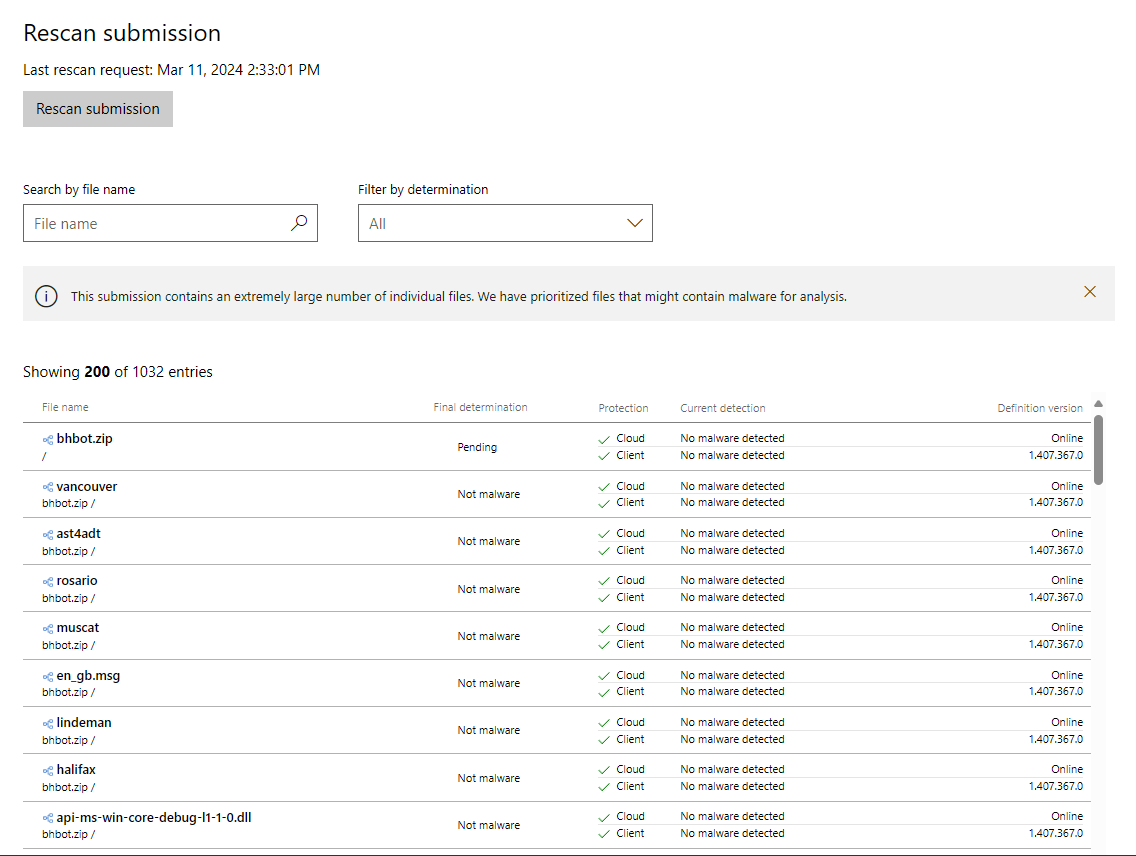Click the relationship icon beside ast4adt
This screenshot has width=1136, height=856.
pos(47,533)
